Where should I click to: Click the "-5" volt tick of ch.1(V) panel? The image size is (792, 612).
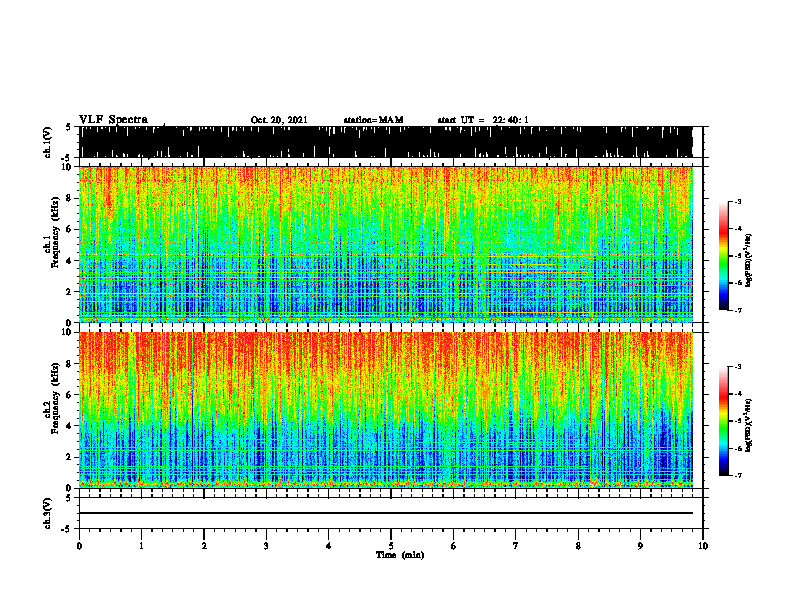67,158
